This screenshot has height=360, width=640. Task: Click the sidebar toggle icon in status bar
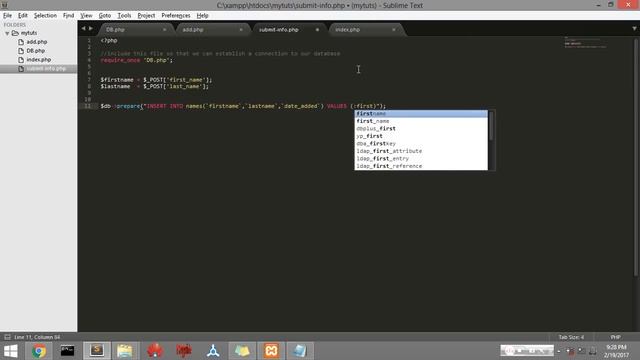click(x=7, y=337)
